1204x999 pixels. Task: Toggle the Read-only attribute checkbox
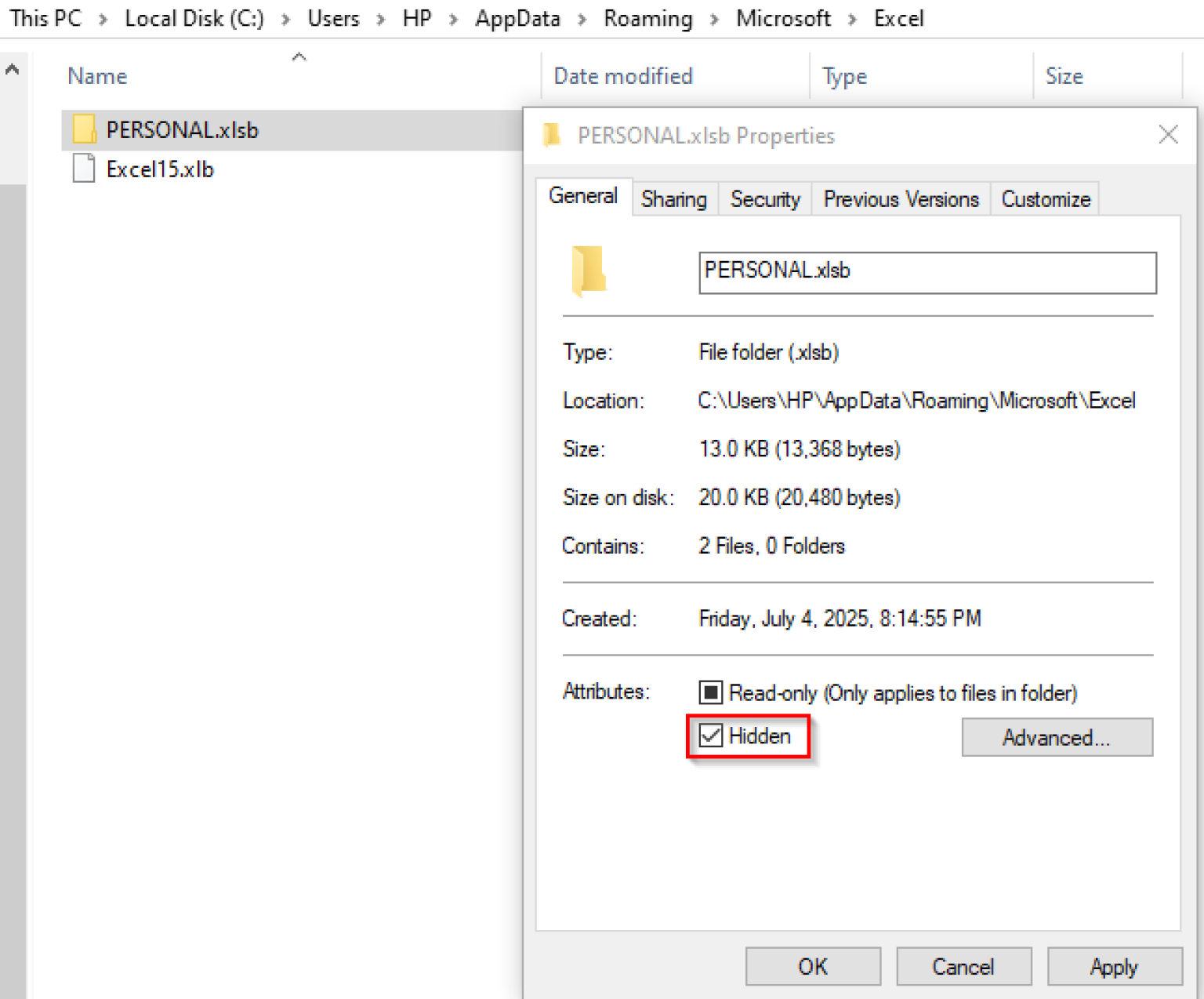pos(710,692)
